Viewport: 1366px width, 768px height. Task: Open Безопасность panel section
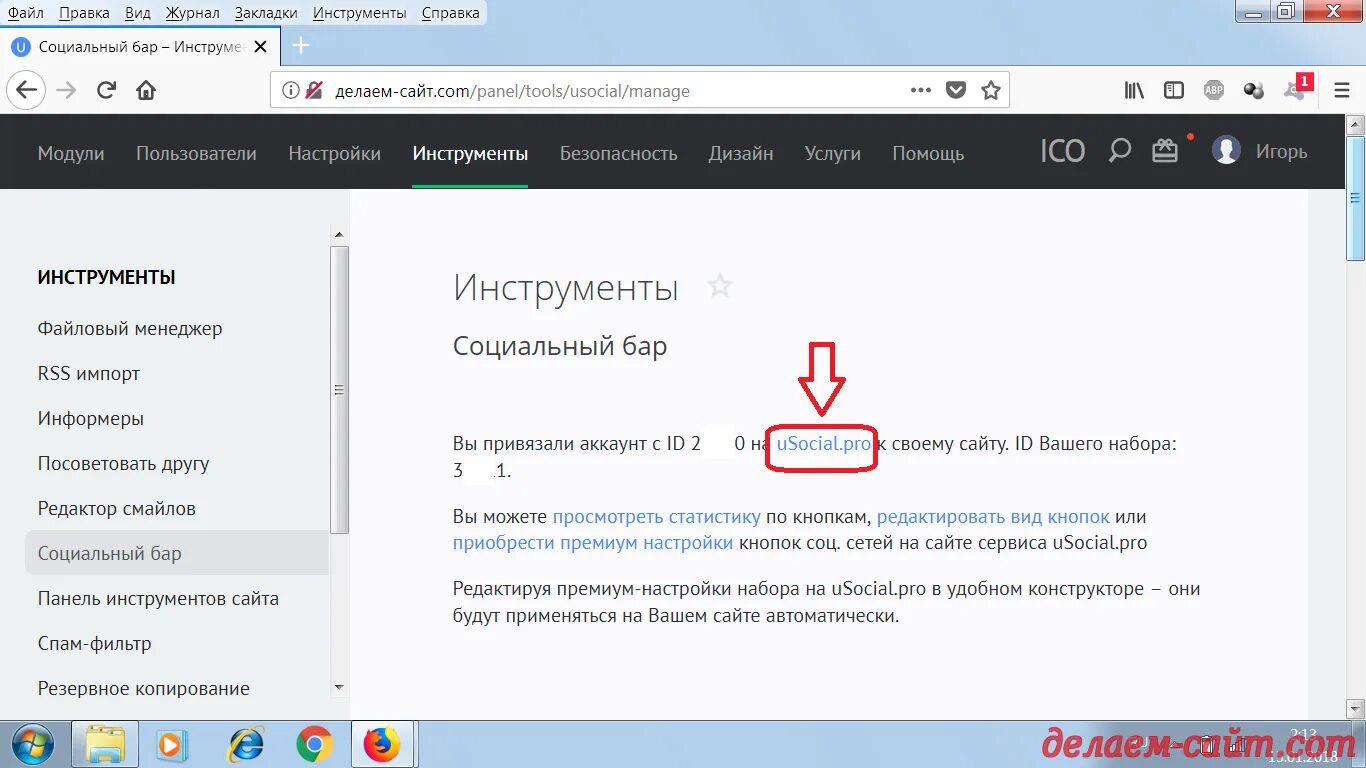click(x=618, y=153)
